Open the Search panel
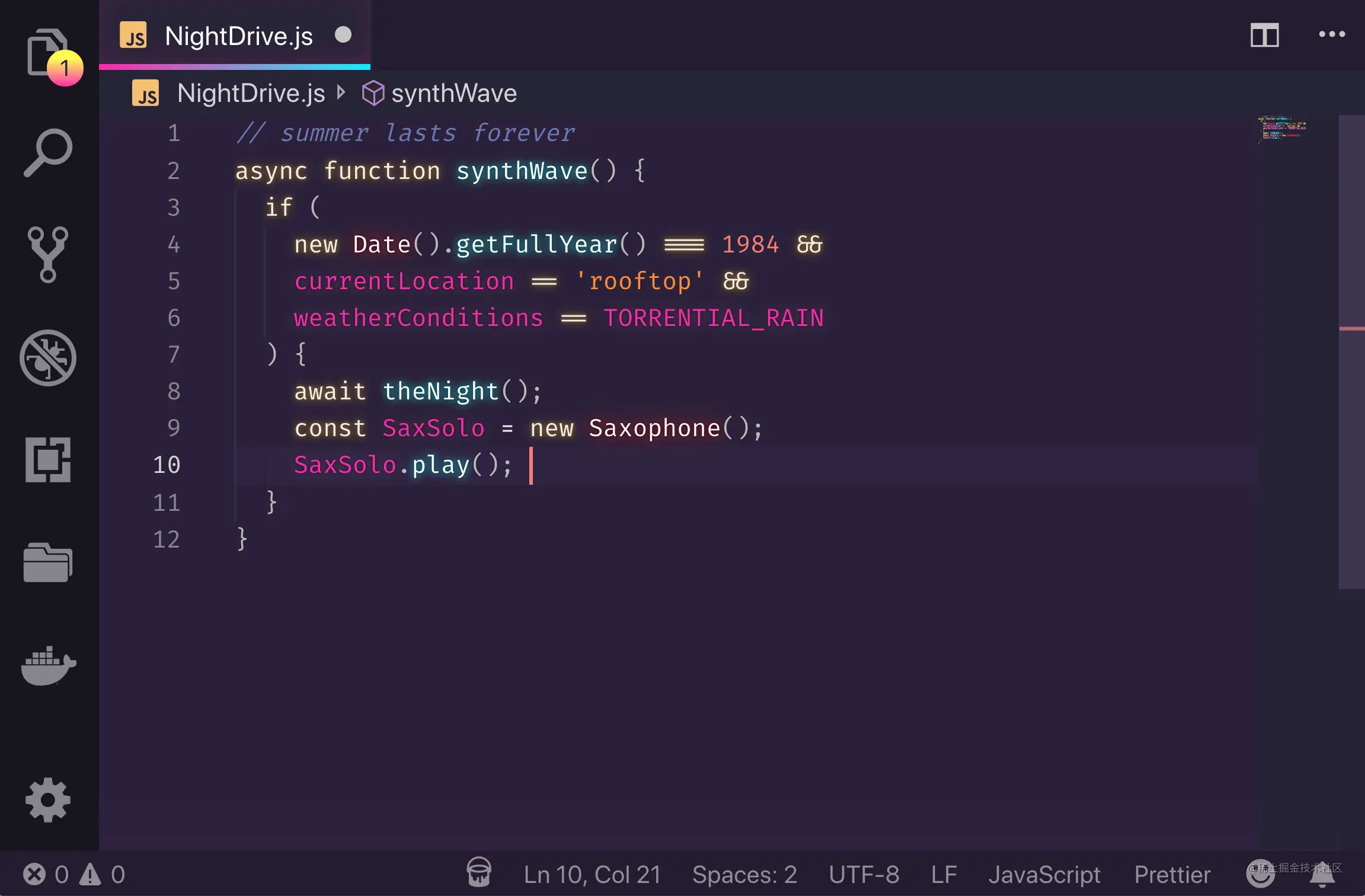This screenshot has width=1365, height=896. tap(48, 151)
